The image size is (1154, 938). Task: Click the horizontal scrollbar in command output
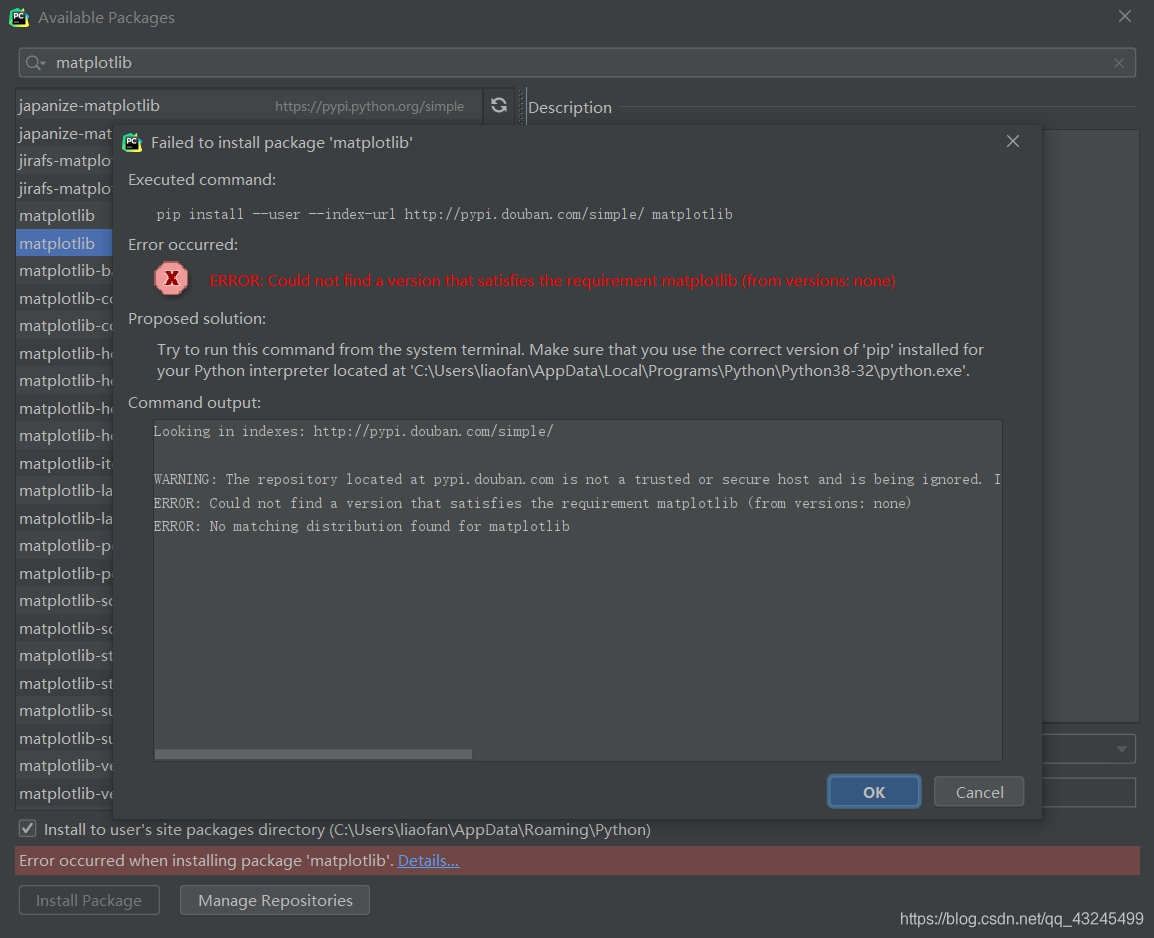[x=313, y=754]
